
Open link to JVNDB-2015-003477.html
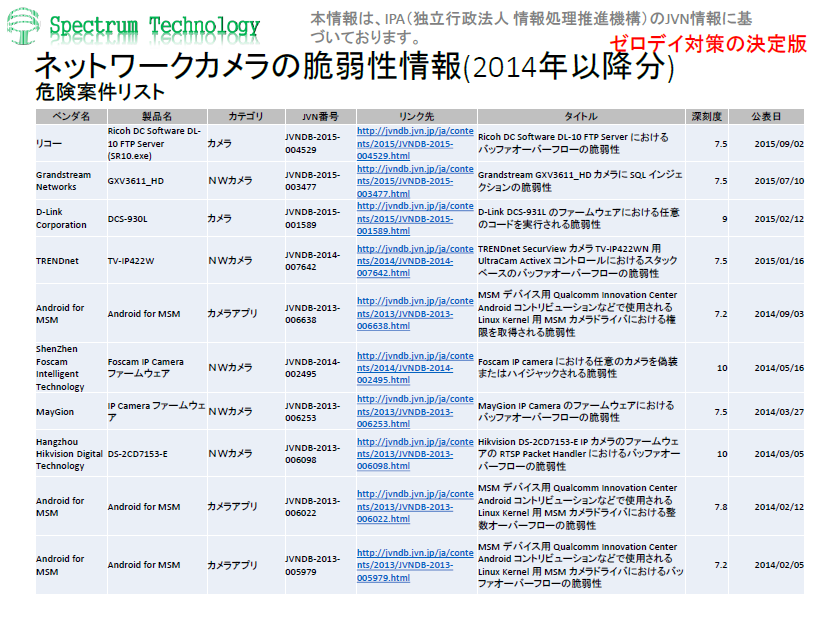coord(415,181)
